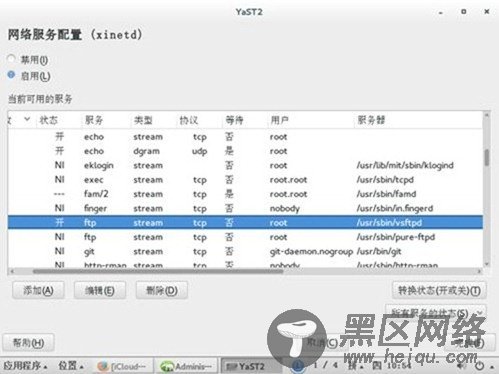
Task: Select the finger service row
Action: click(245, 208)
